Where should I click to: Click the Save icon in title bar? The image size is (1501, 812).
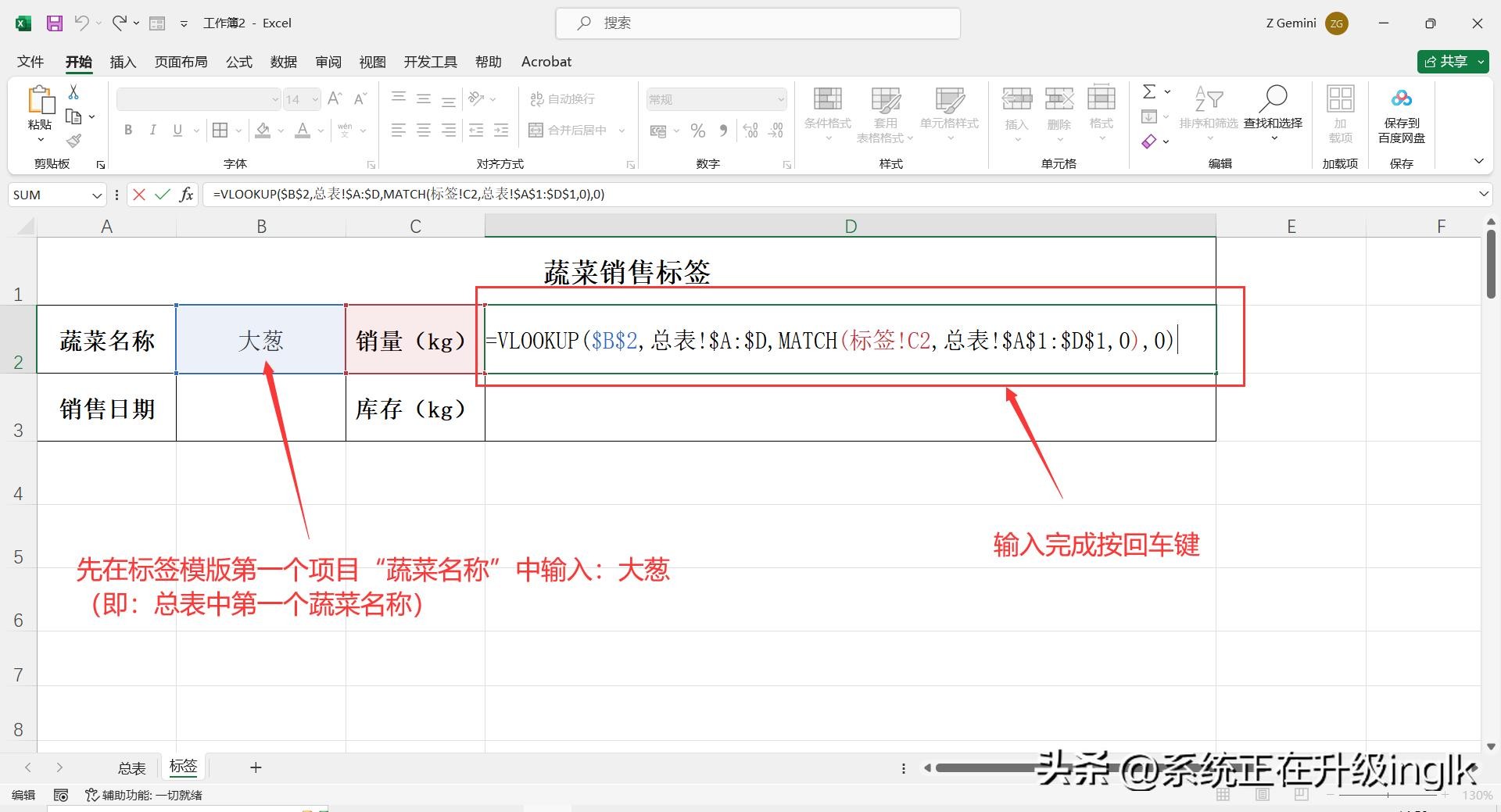click(54, 23)
